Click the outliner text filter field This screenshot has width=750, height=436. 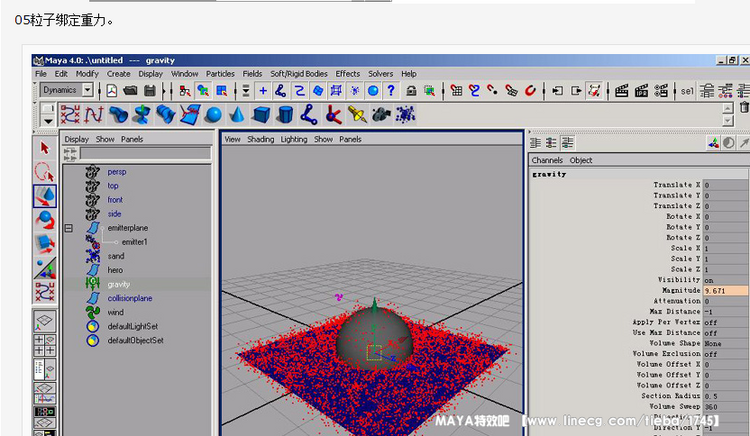[145, 153]
